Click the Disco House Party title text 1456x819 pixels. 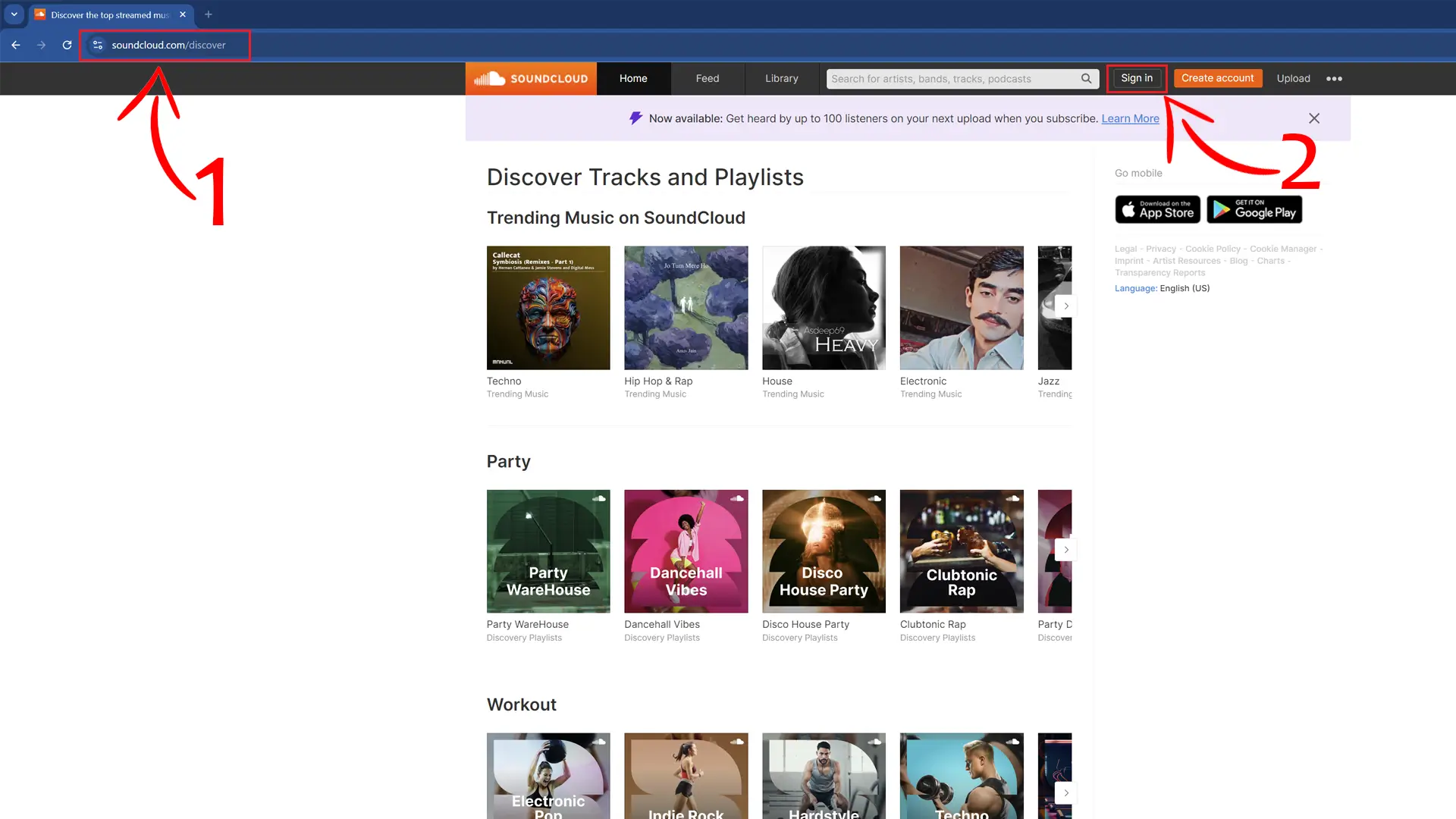805,625
